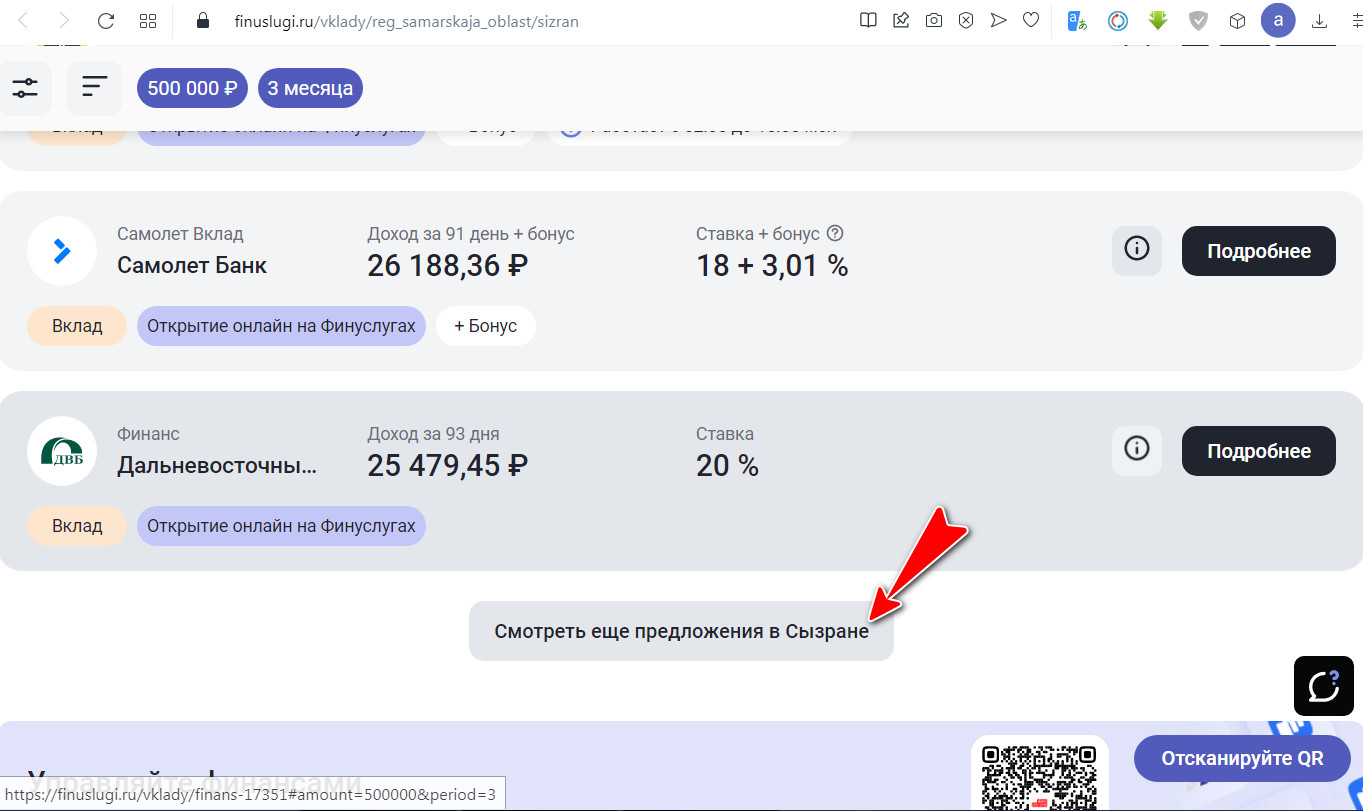Screen dimensions: 1363x811
Task: Click Подробнее for Дальневосточный bank
Action: click(x=1258, y=451)
